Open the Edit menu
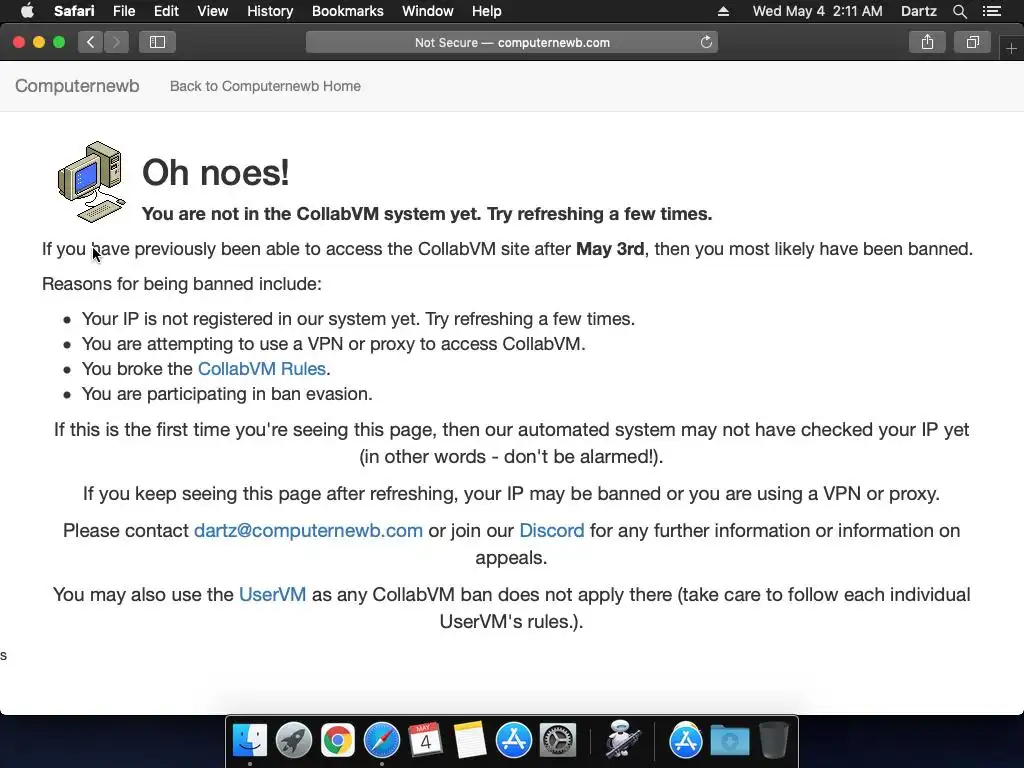Screen dimensions: 1024x768 coord(166,11)
